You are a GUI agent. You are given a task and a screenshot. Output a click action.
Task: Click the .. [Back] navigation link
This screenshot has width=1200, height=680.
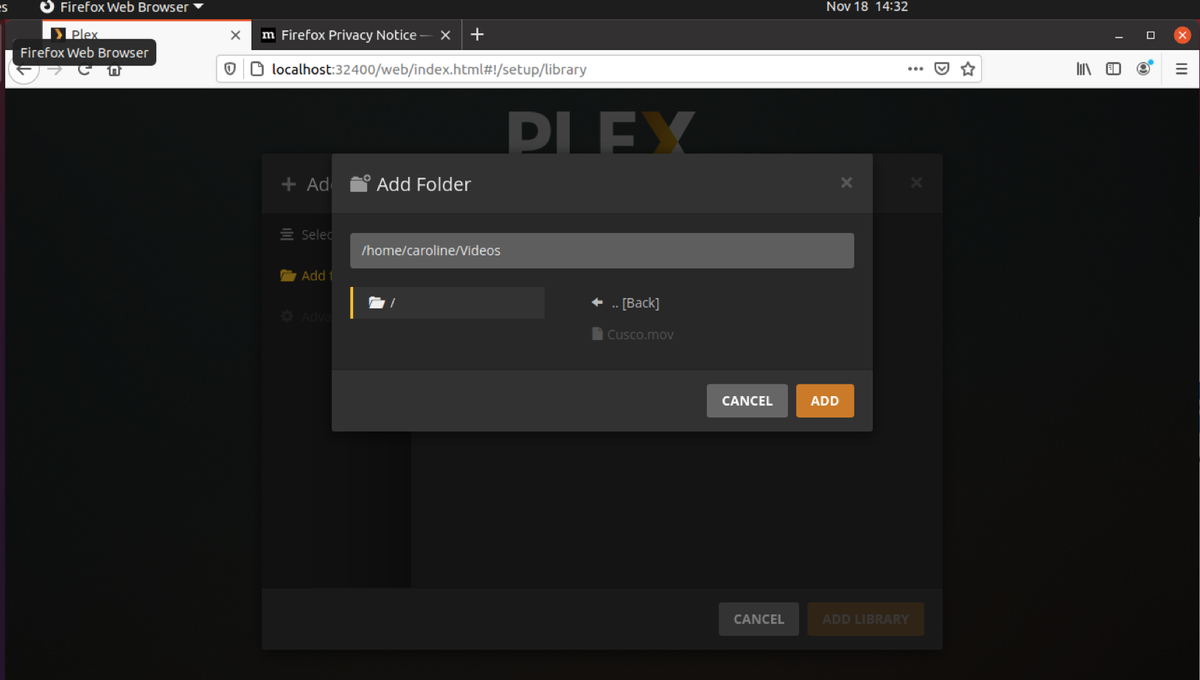click(625, 302)
